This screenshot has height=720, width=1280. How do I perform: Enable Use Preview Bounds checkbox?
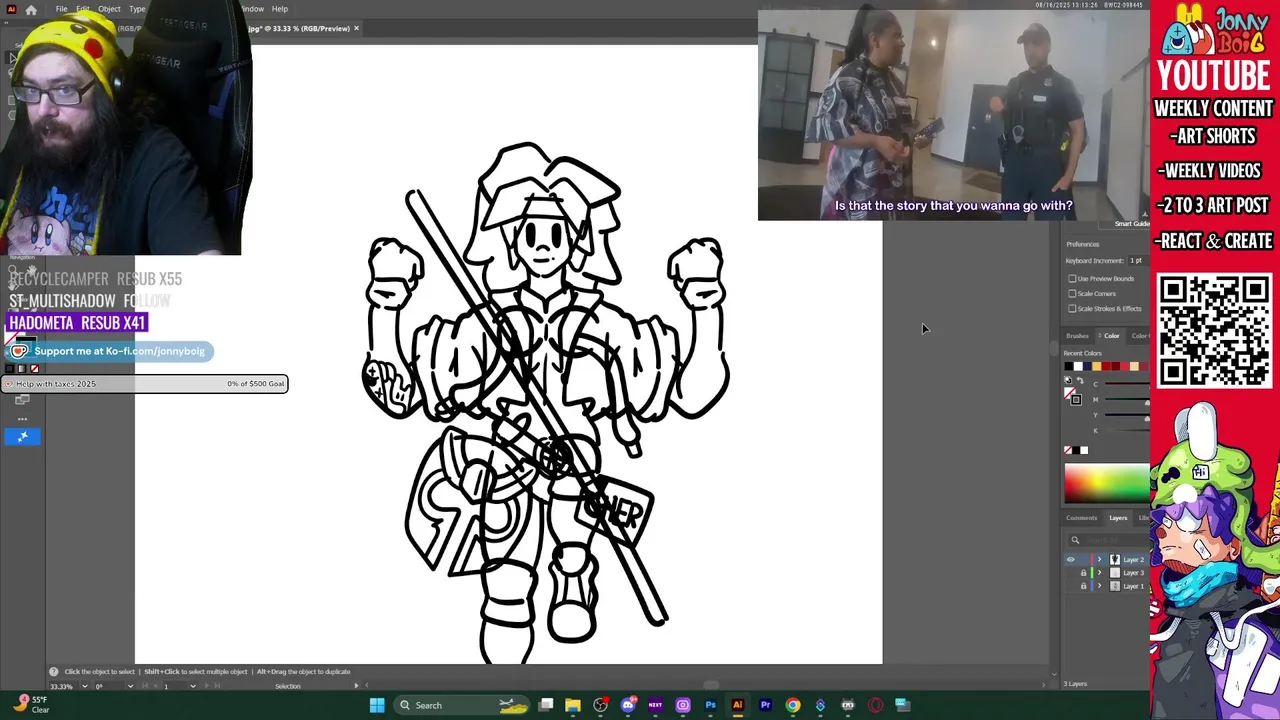[1072, 279]
